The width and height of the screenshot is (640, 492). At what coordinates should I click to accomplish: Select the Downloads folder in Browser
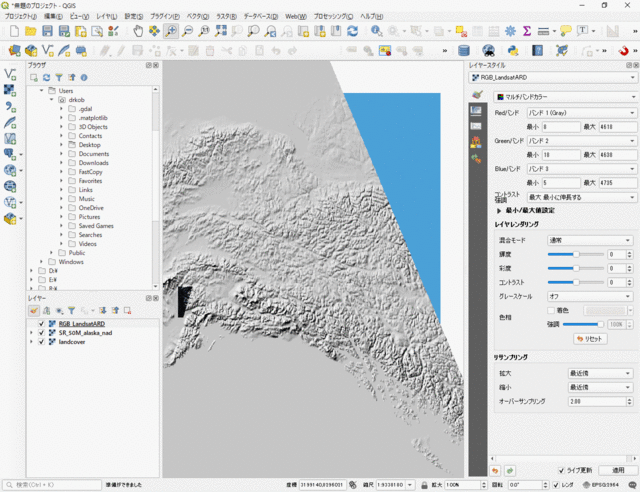(93, 163)
